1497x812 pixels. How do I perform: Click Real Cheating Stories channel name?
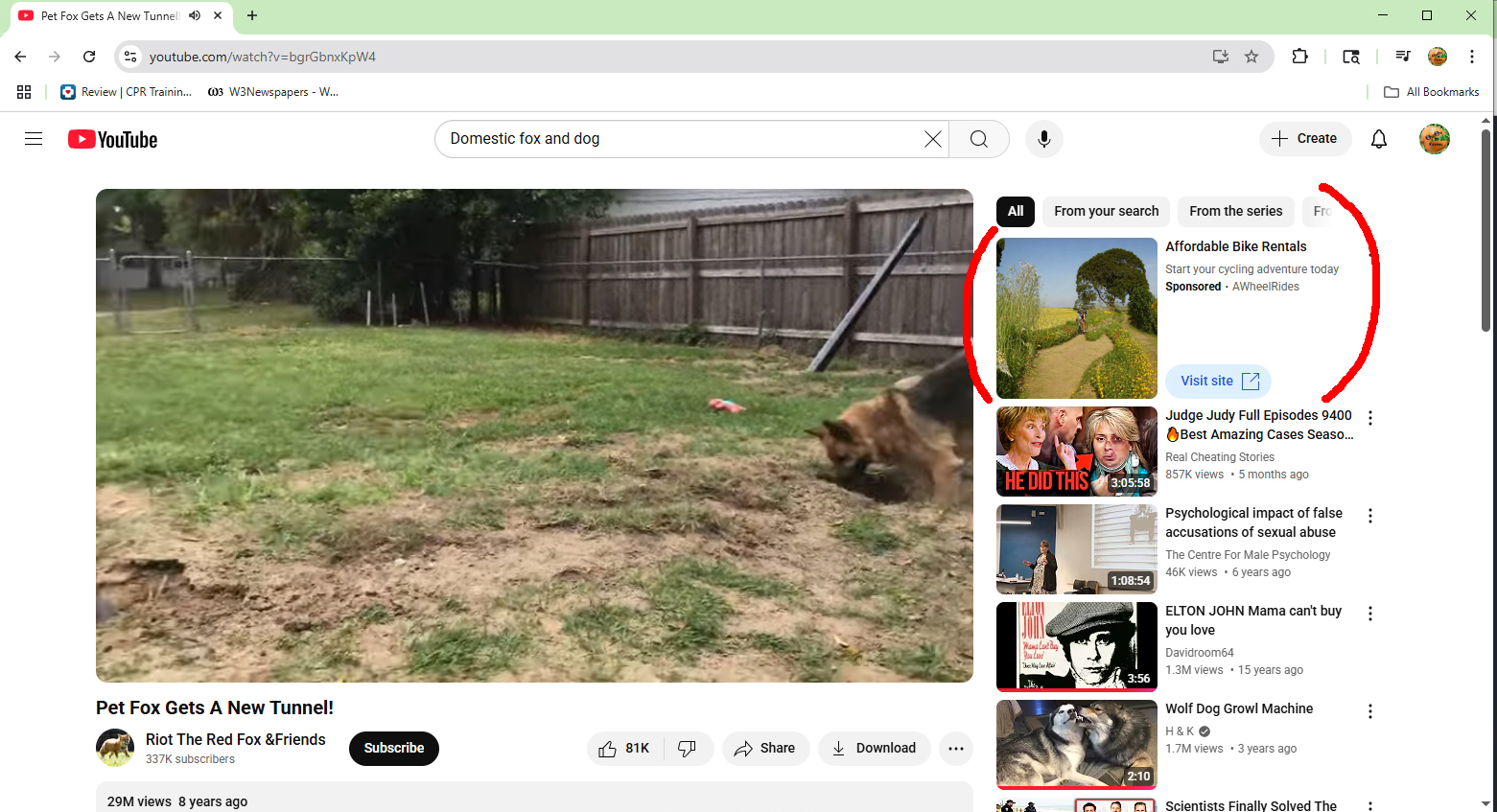tap(1220, 457)
